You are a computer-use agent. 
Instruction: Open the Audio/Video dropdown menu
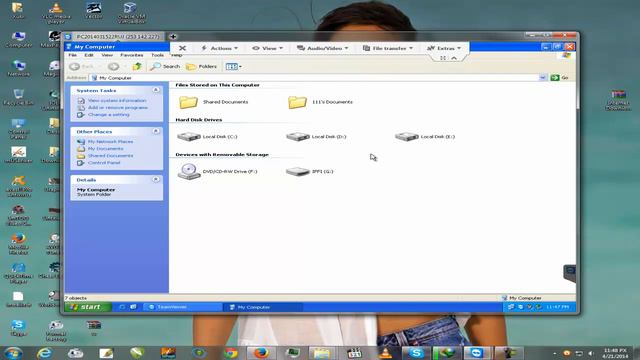click(x=323, y=48)
